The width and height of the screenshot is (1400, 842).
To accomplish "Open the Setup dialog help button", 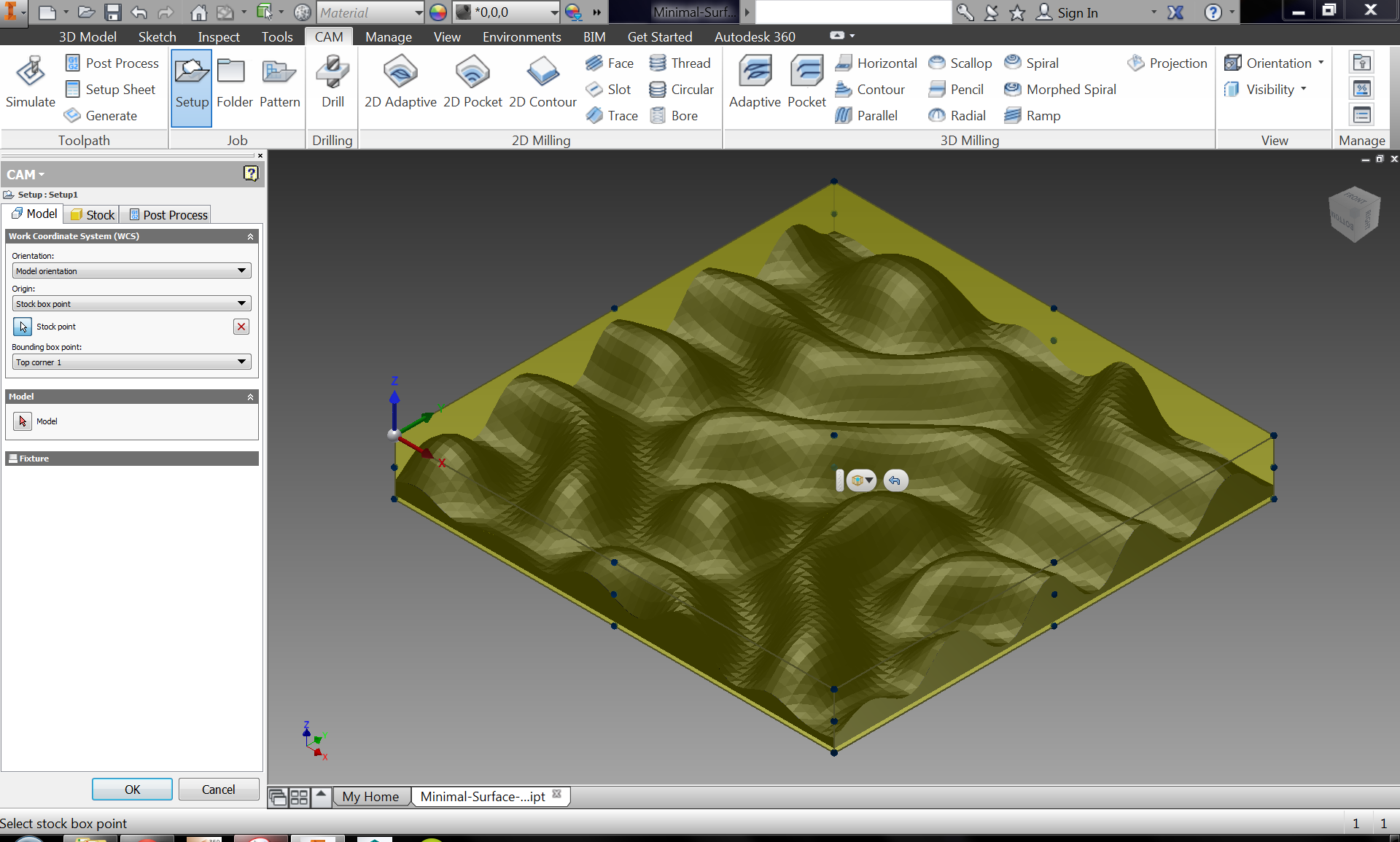I will (251, 174).
